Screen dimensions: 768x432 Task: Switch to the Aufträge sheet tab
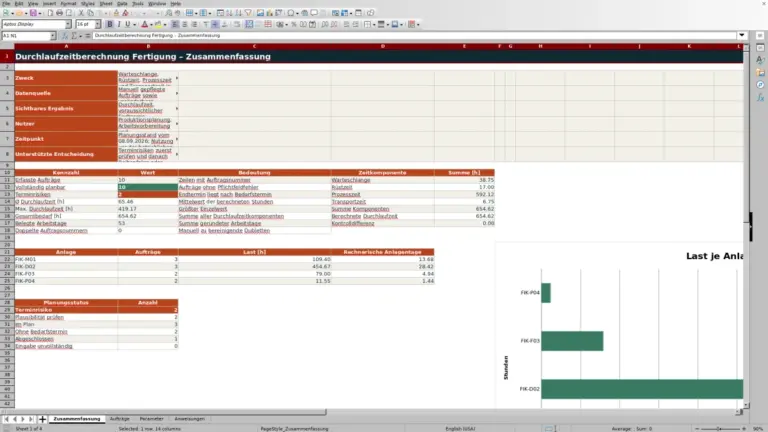point(120,419)
